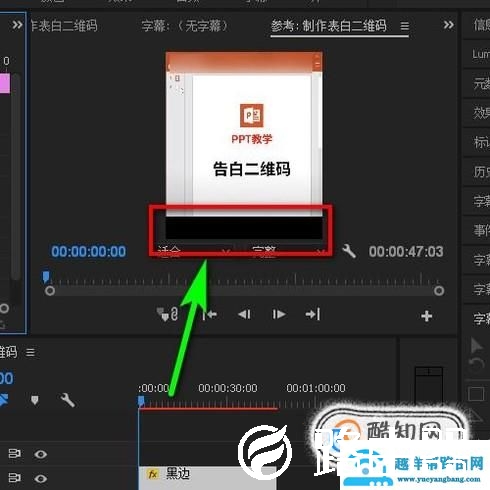Click the 00:00:47:03 duration readout

tap(406, 251)
